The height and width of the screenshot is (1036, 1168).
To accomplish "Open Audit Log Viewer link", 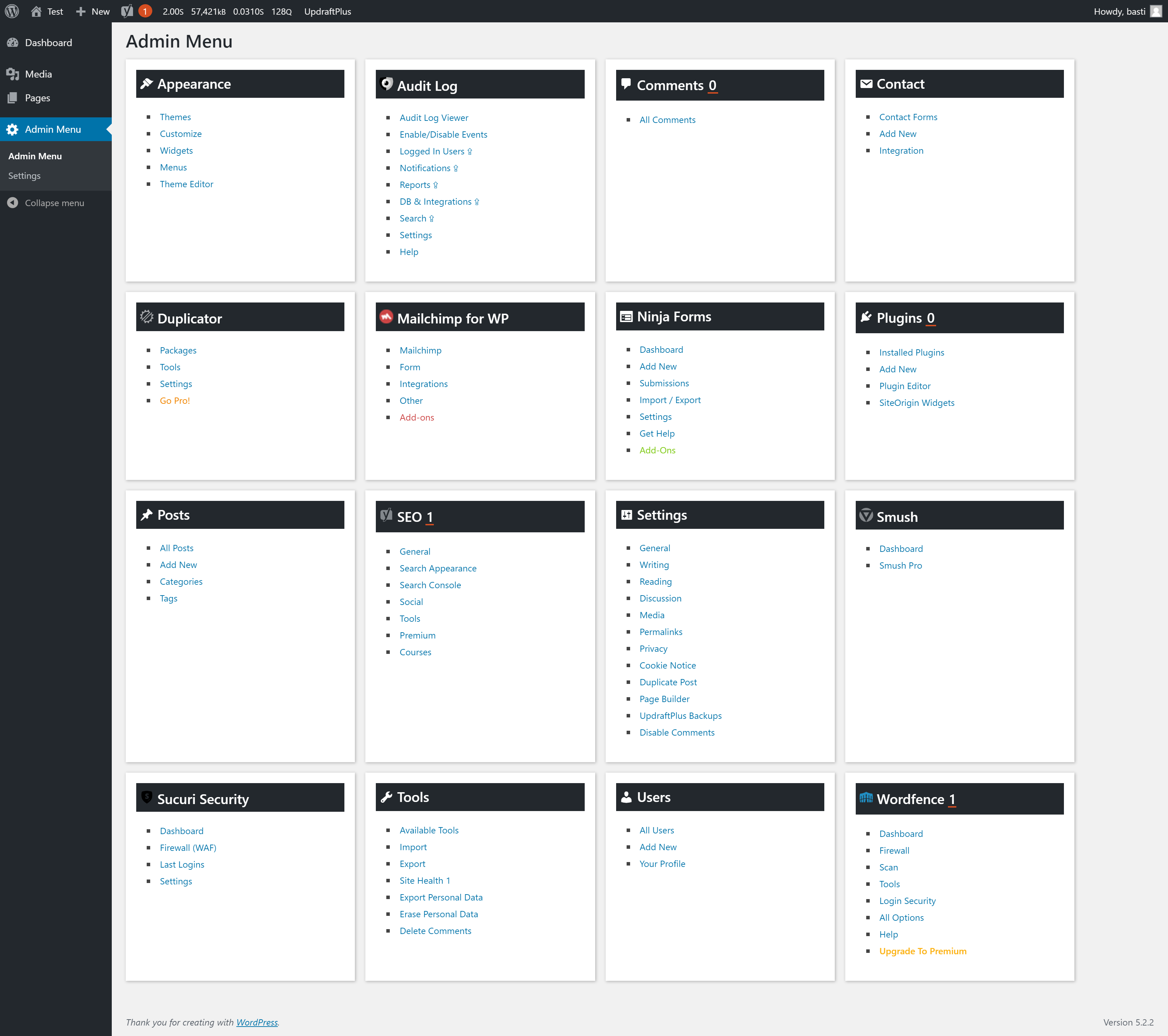I will (x=434, y=118).
